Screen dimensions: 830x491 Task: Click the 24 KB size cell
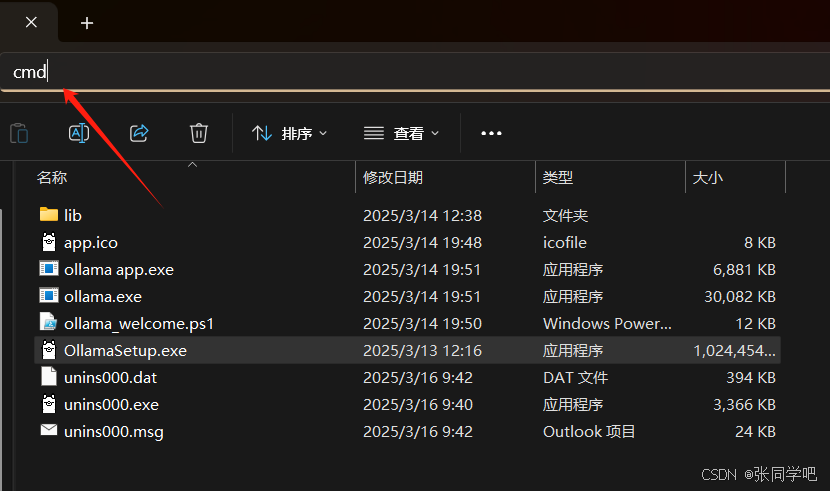[755, 431]
